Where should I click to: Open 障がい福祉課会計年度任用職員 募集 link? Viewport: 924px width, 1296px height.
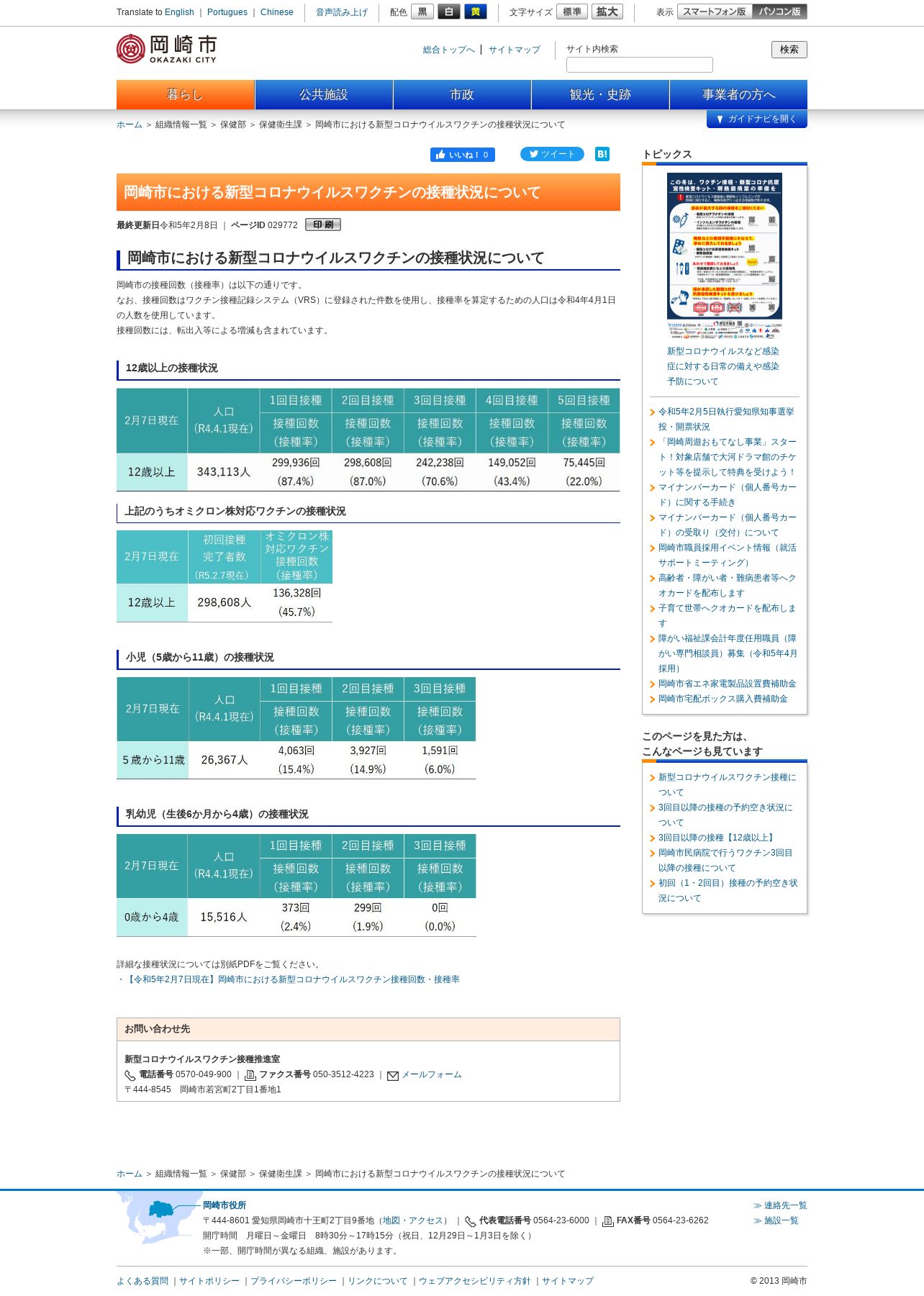click(x=728, y=653)
